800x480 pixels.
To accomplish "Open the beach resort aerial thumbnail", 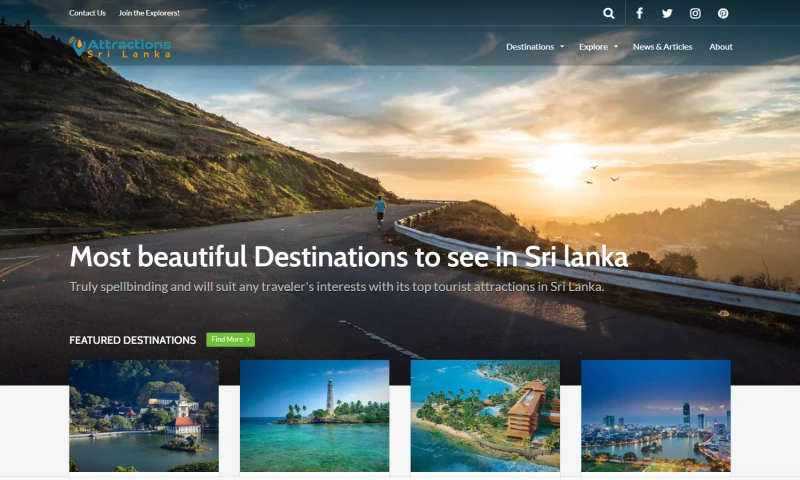I will [x=485, y=416].
